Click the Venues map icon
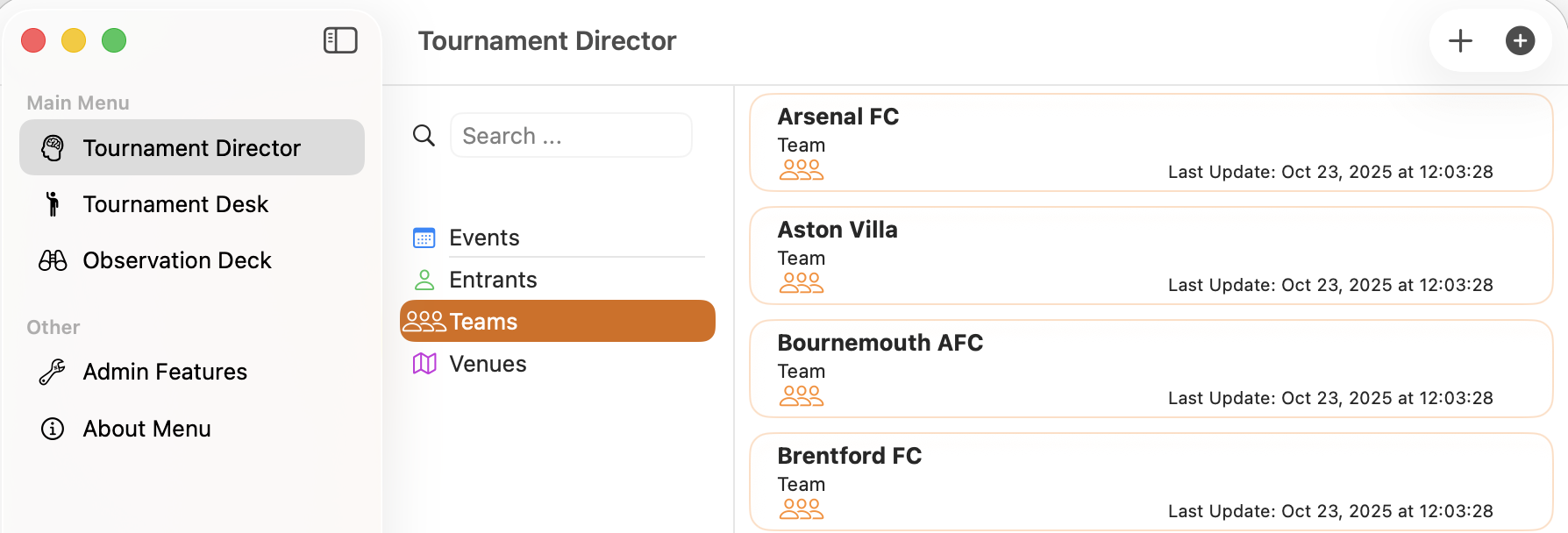Viewport: 1568px width, 533px height. [424, 364]
